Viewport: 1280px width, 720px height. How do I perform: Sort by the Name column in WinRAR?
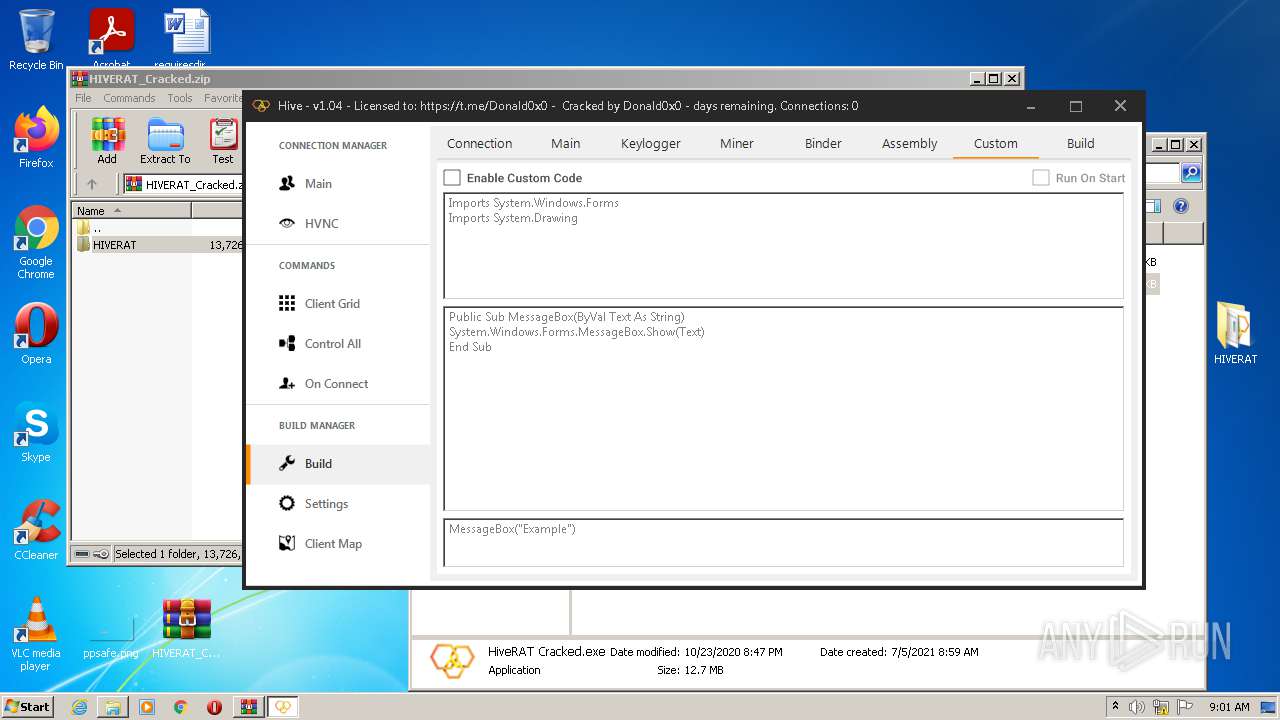click(x=132, y=210)
